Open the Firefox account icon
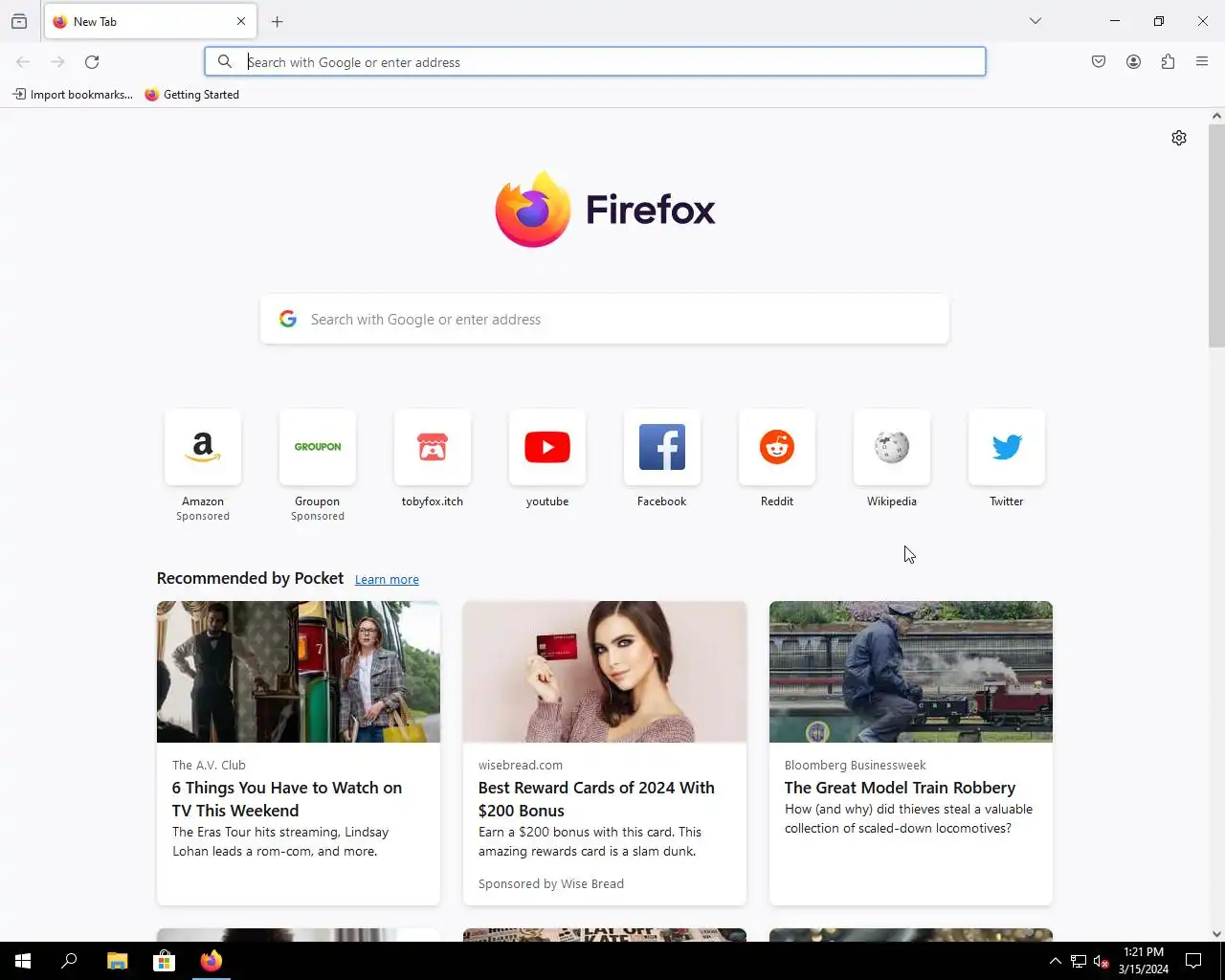The width and height of the screenshot is (1225, 980). click(1133, 62)
